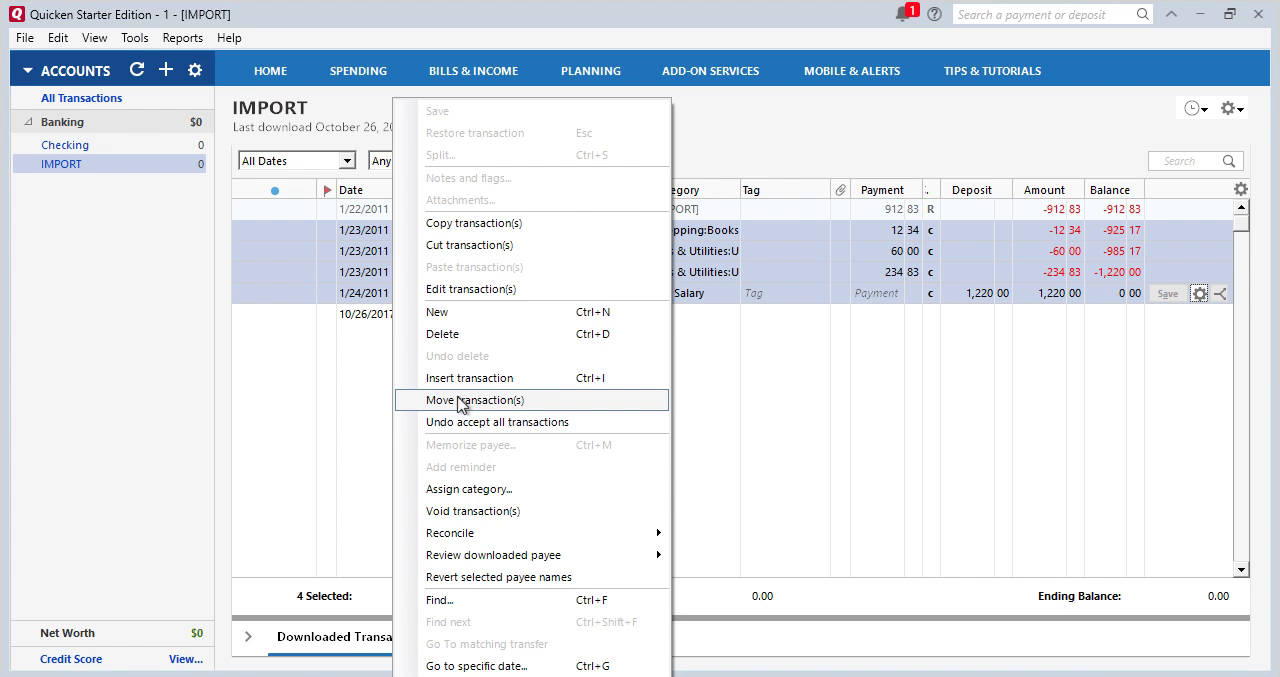Image resolution: width=1280 pixels, height=677 pixels.
Task: Select Edit transaction(s)
Action: click(532, 289)
